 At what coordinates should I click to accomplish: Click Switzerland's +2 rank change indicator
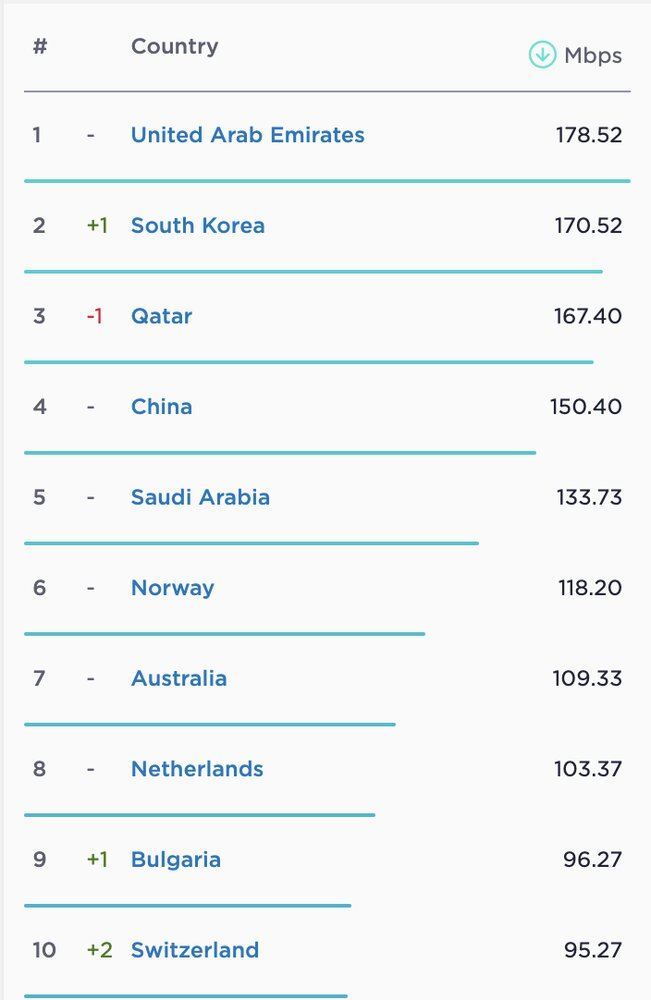(x=99, y=950)
